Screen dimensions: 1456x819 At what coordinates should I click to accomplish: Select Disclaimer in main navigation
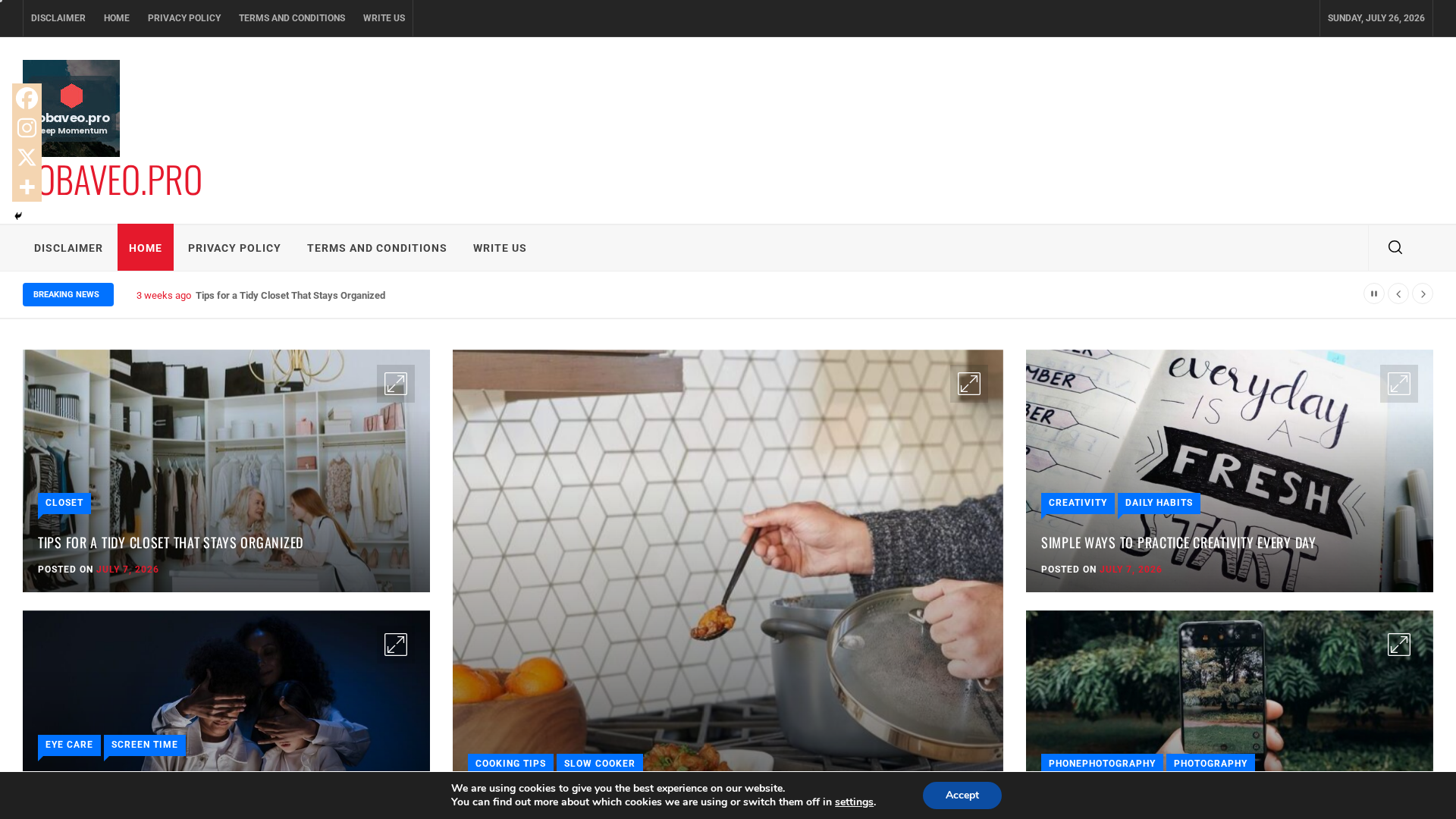[x=68, y=248]
